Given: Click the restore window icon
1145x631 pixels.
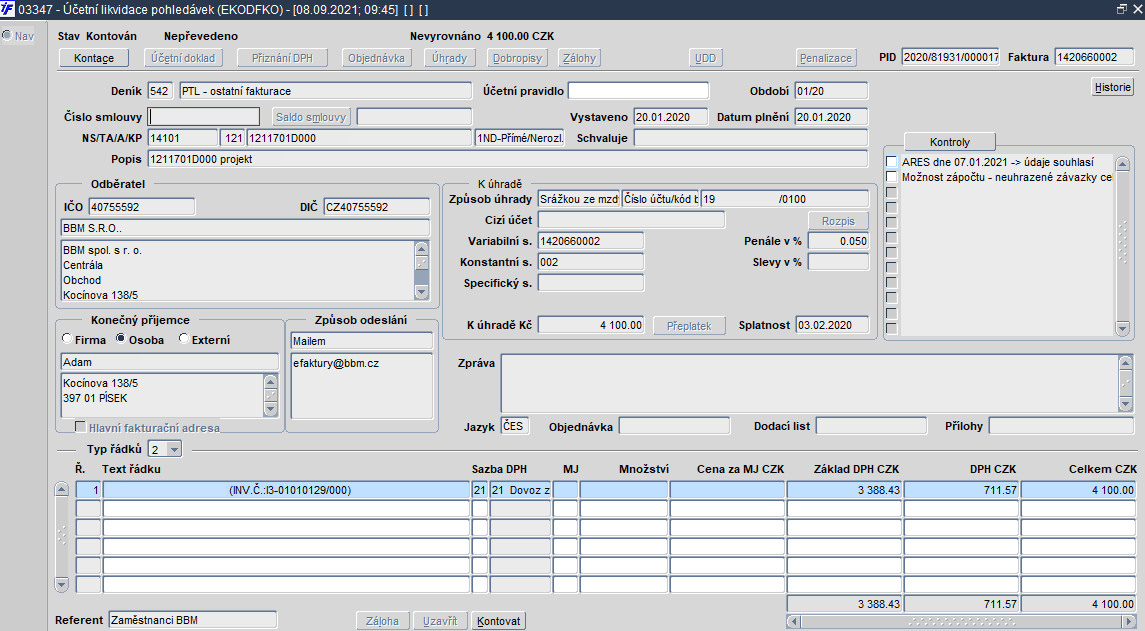Looking at the screenshot, I should point(1122,9).
